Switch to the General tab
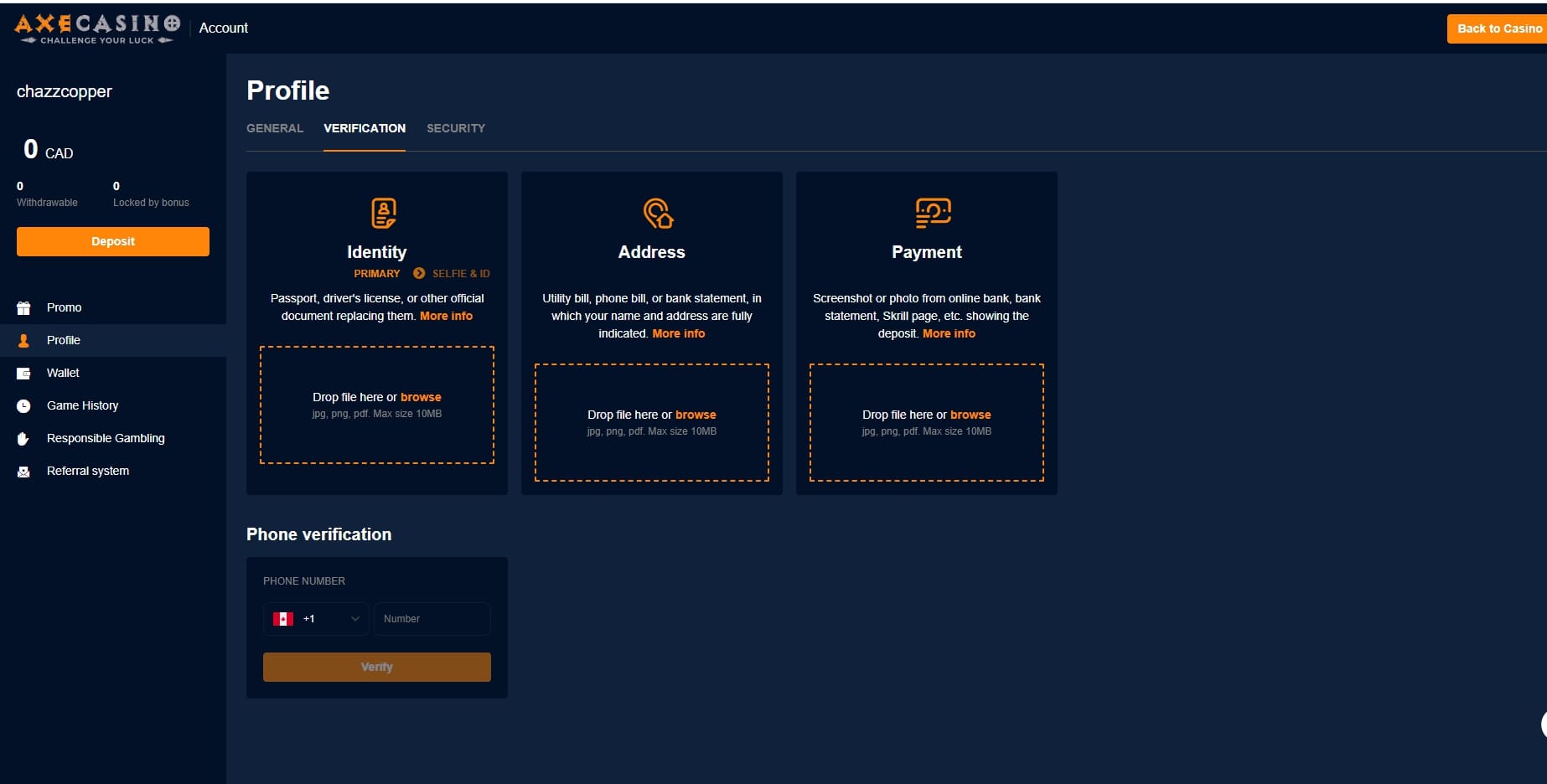This screenshot has height=784, width=1547. click(275, 128)
